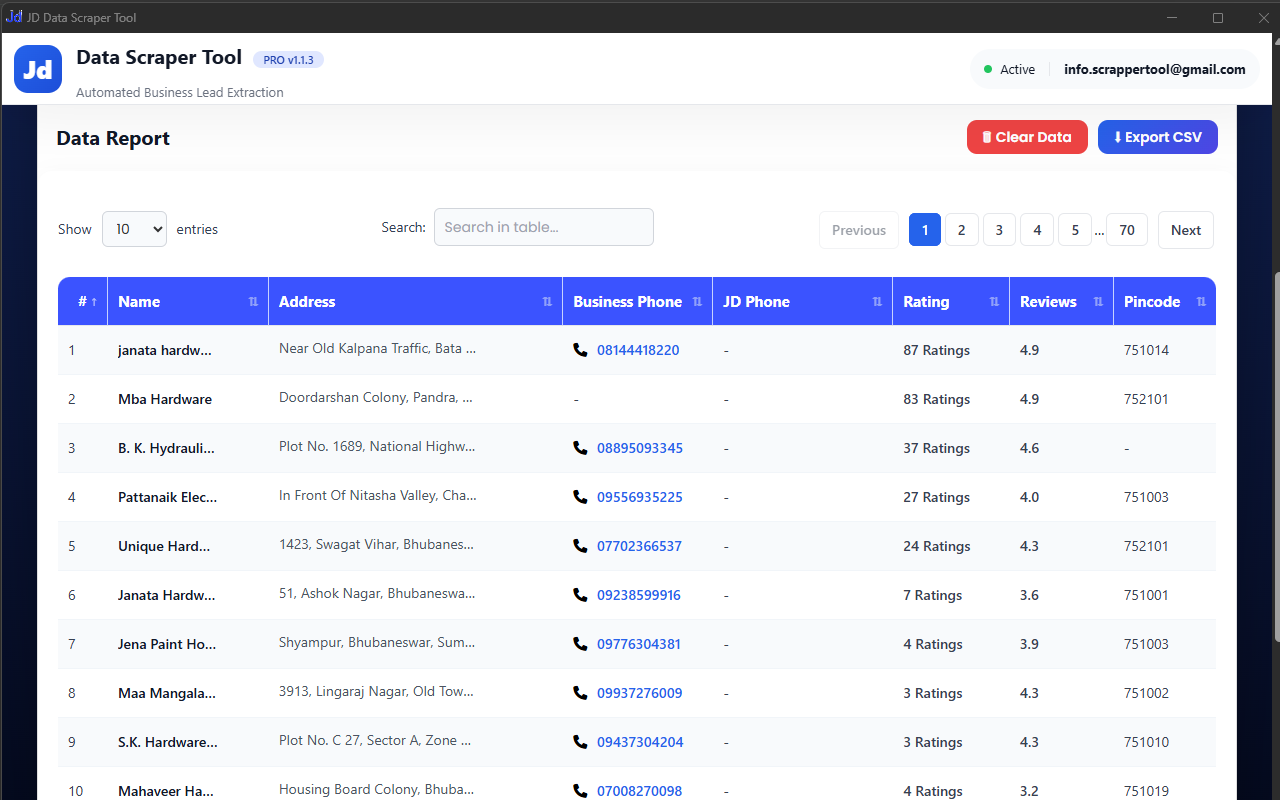This screenshot has height=800, width=1280.
Task: Click phone link 09437304204
Action: (x=640, y=742)
